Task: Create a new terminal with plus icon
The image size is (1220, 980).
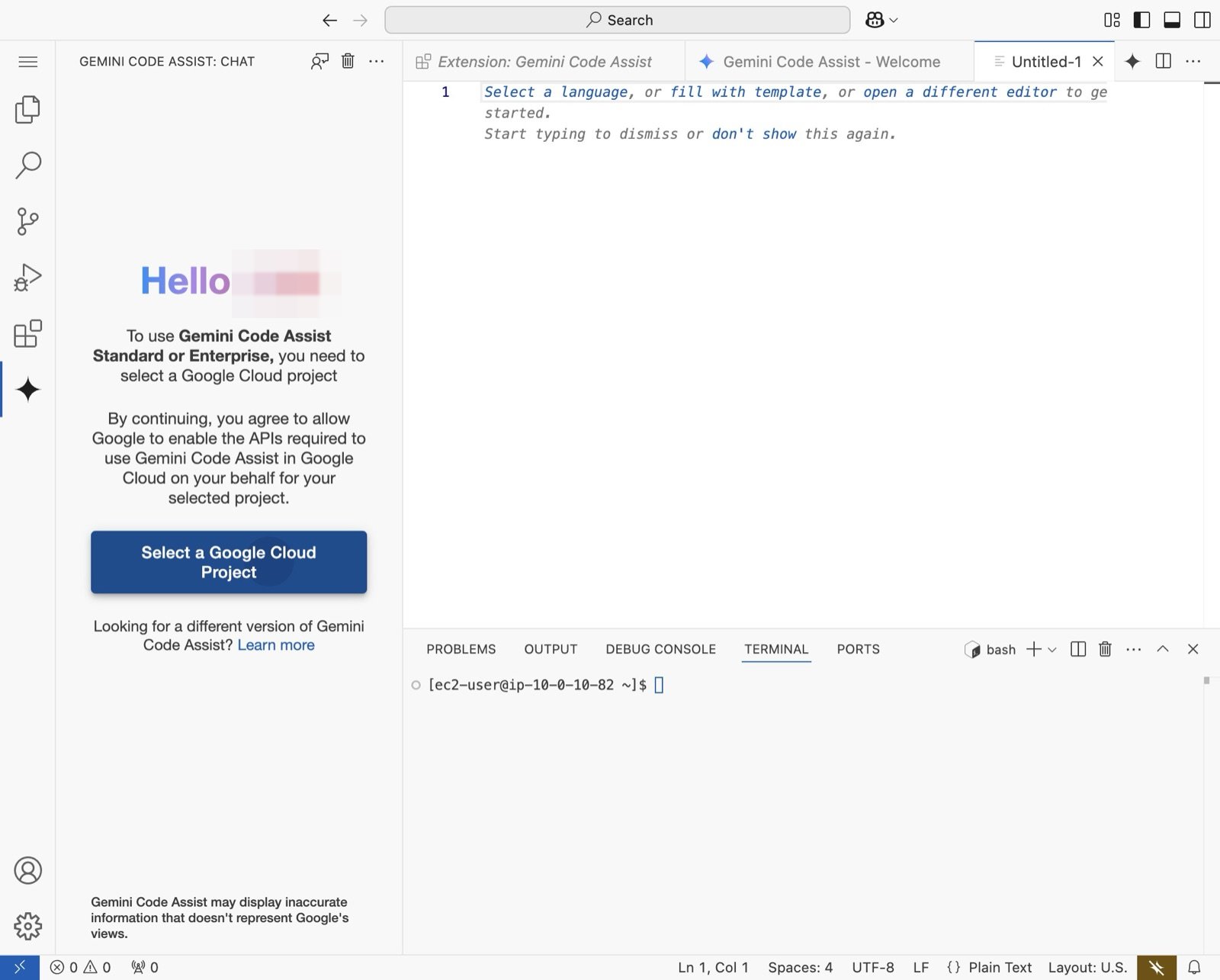Action: coord(1033,649)
